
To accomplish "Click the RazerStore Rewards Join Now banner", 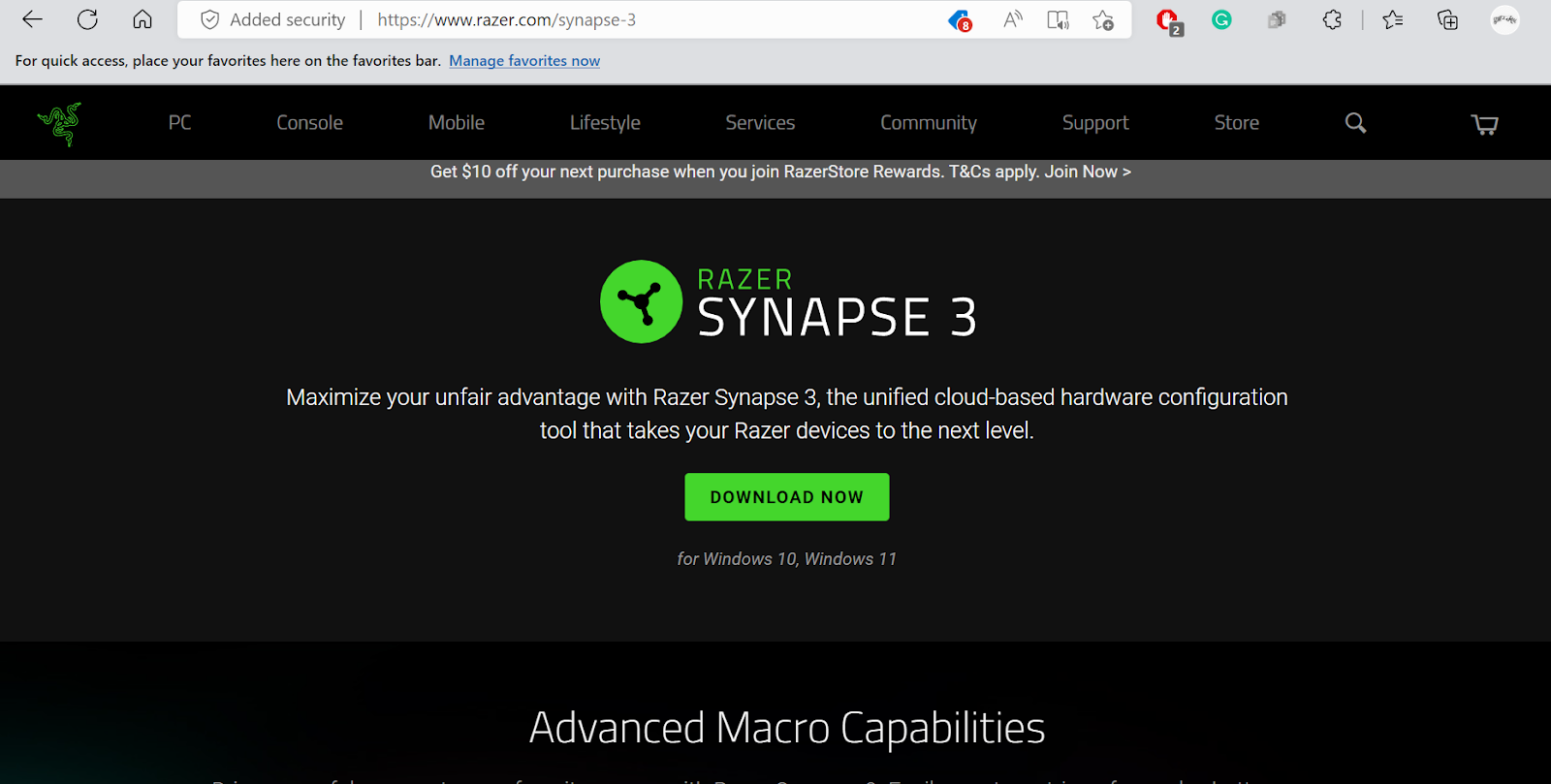I will pyautogui.click(x=780, y=172).
